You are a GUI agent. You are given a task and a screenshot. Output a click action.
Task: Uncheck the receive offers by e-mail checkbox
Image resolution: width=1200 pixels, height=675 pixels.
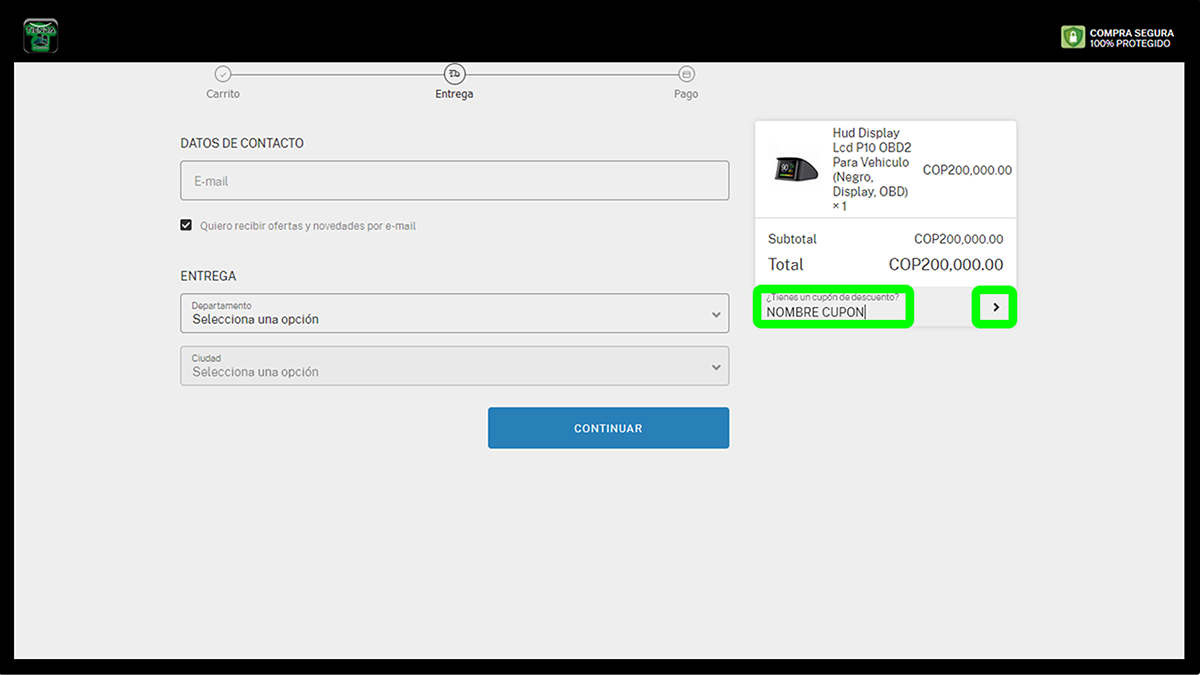tap(186, 225)
